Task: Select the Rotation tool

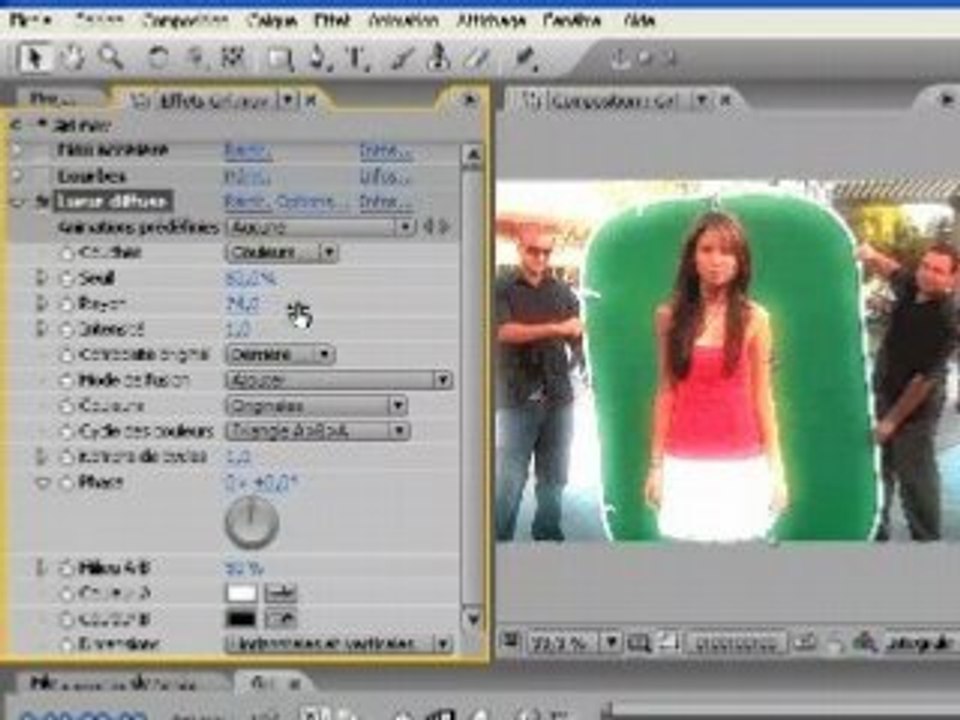Action: 159,59
